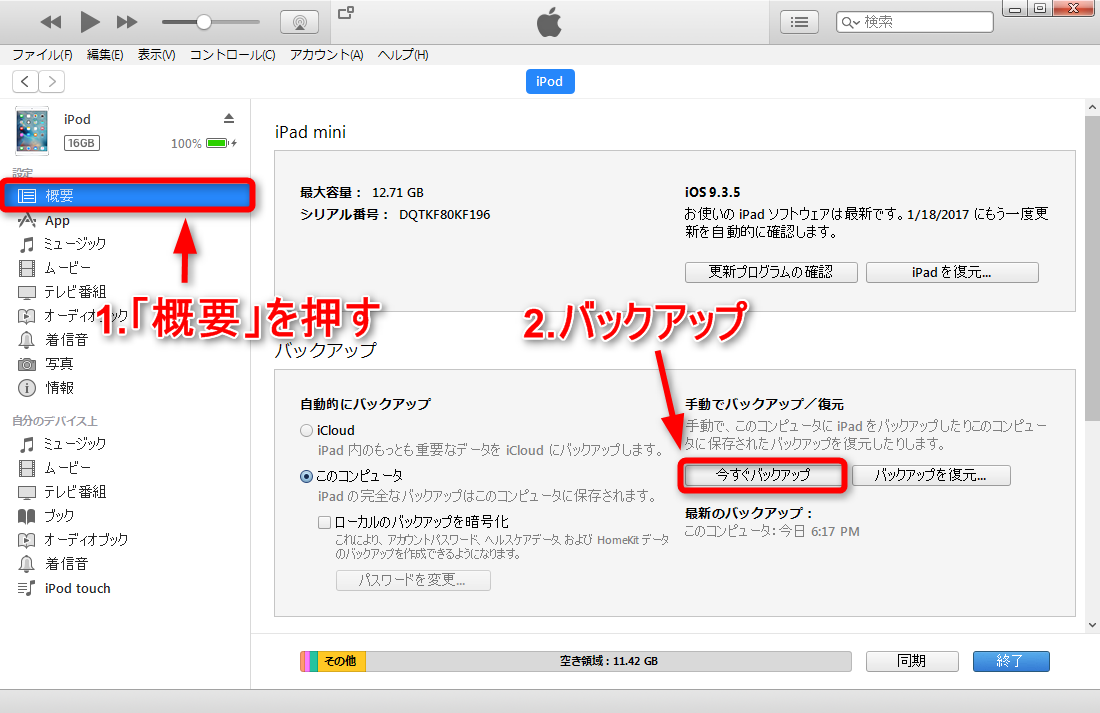This screenshot has width=1100, height=713.
Task: Click バックアップを復元... button
Action: pyautogui.click(x=931, y=475)
